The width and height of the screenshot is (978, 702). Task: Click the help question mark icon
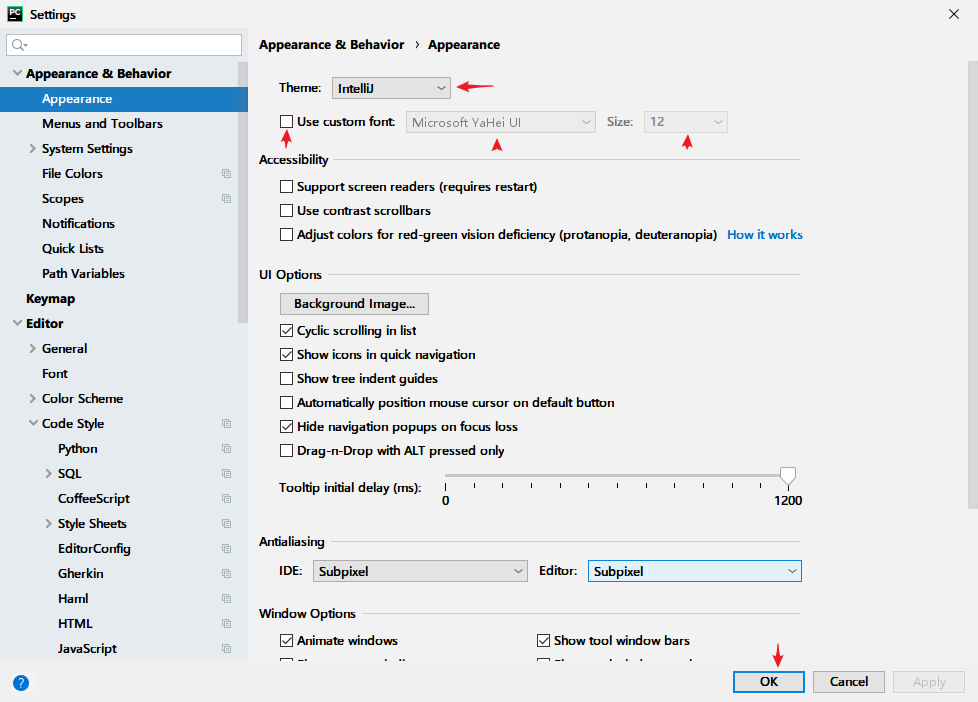coord(21,683)
